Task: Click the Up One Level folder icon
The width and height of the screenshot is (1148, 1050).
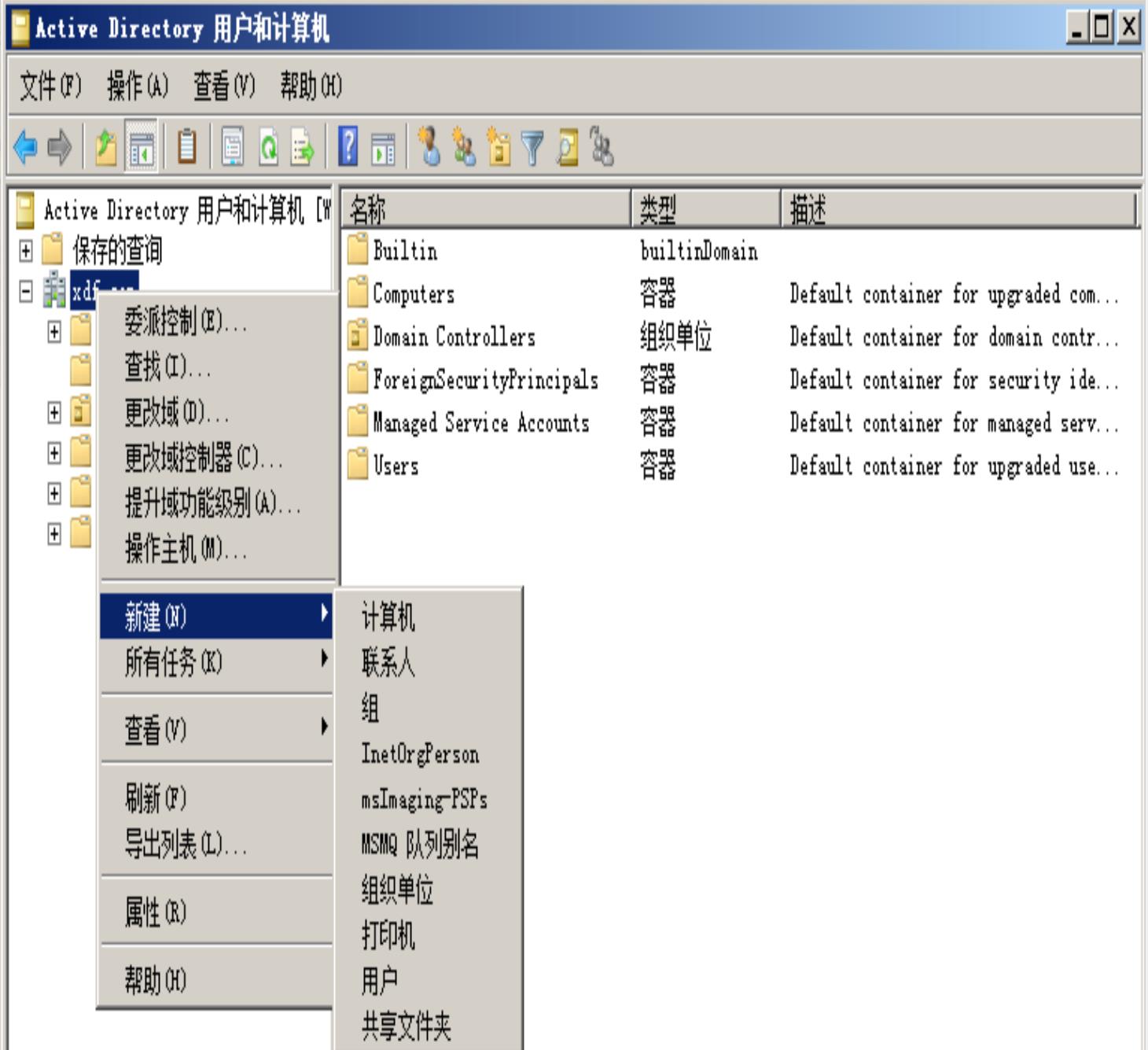Action: pyautogui.click(x=105, y=147)
